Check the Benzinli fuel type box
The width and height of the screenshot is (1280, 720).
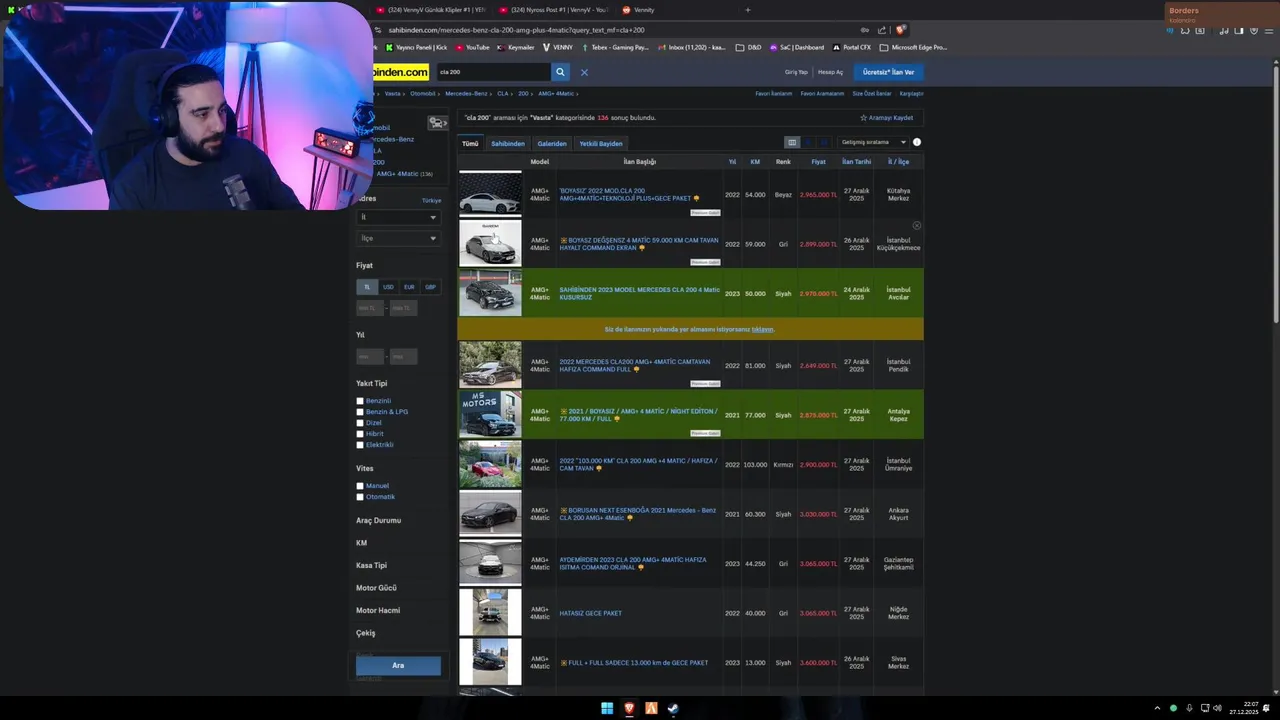(x=360, y=401)
